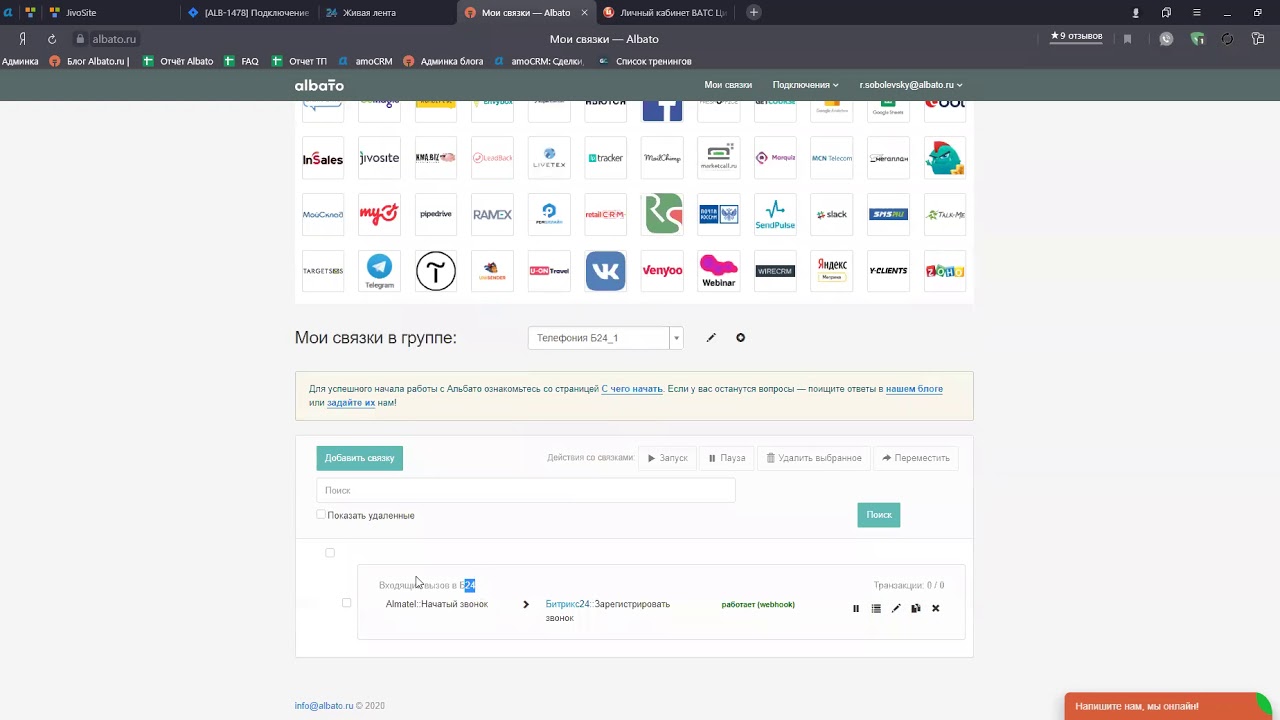
Task: Choose the LeadBack service tile
Action: (x=492, y=158)
